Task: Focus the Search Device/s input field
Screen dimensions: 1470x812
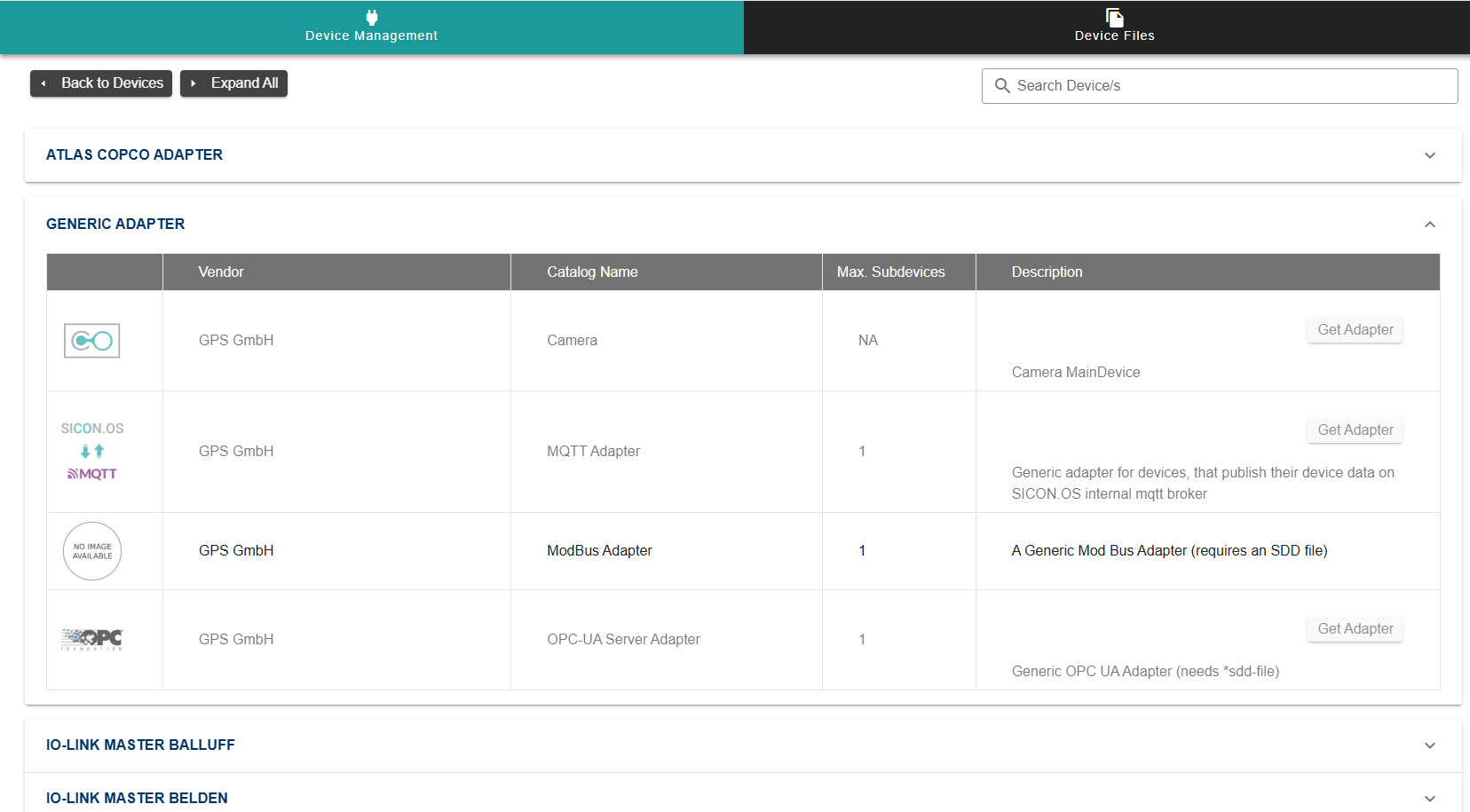Action: 1229,86
